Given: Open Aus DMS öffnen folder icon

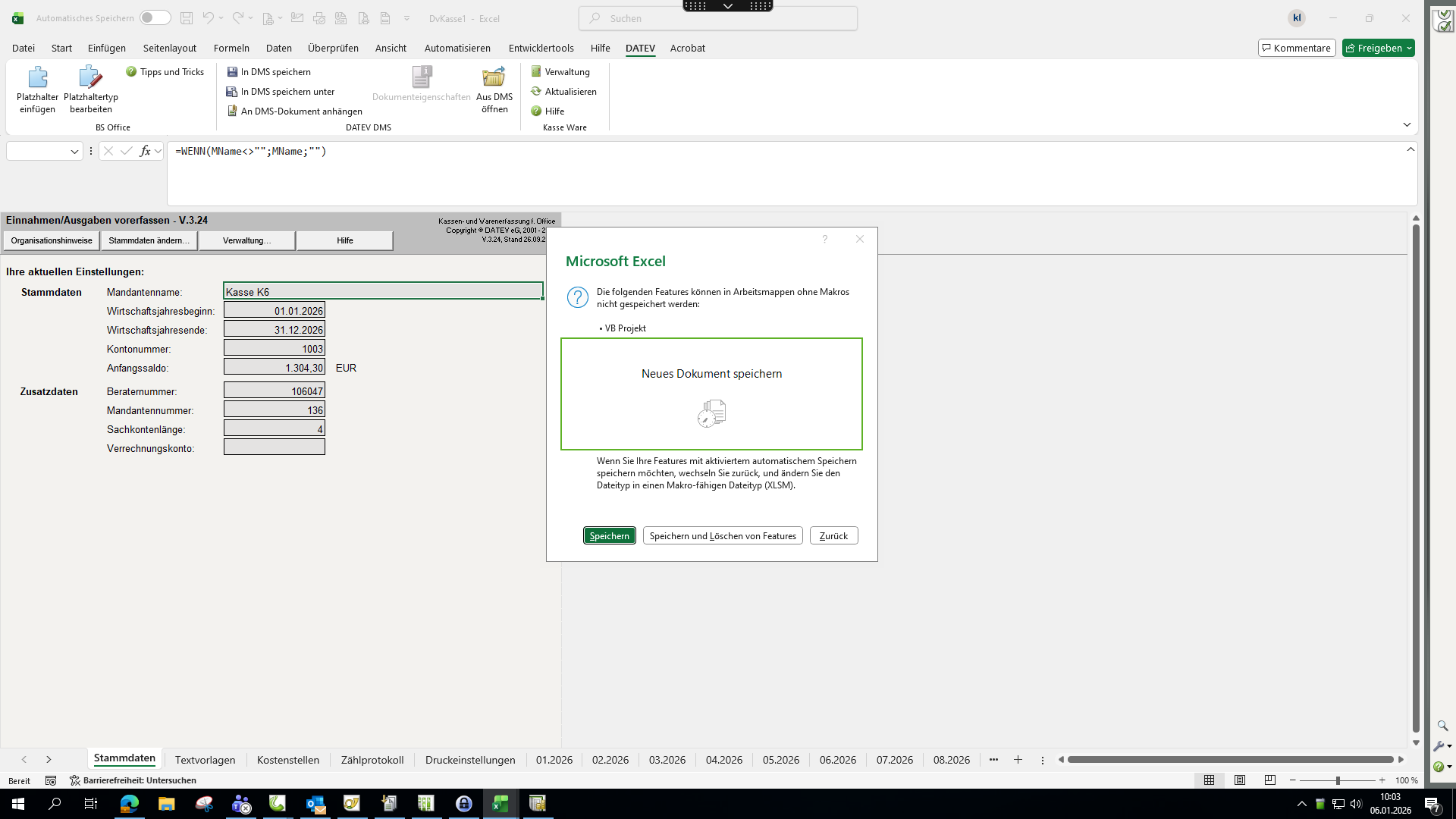Looking at the screenshot, I should 494,77.
